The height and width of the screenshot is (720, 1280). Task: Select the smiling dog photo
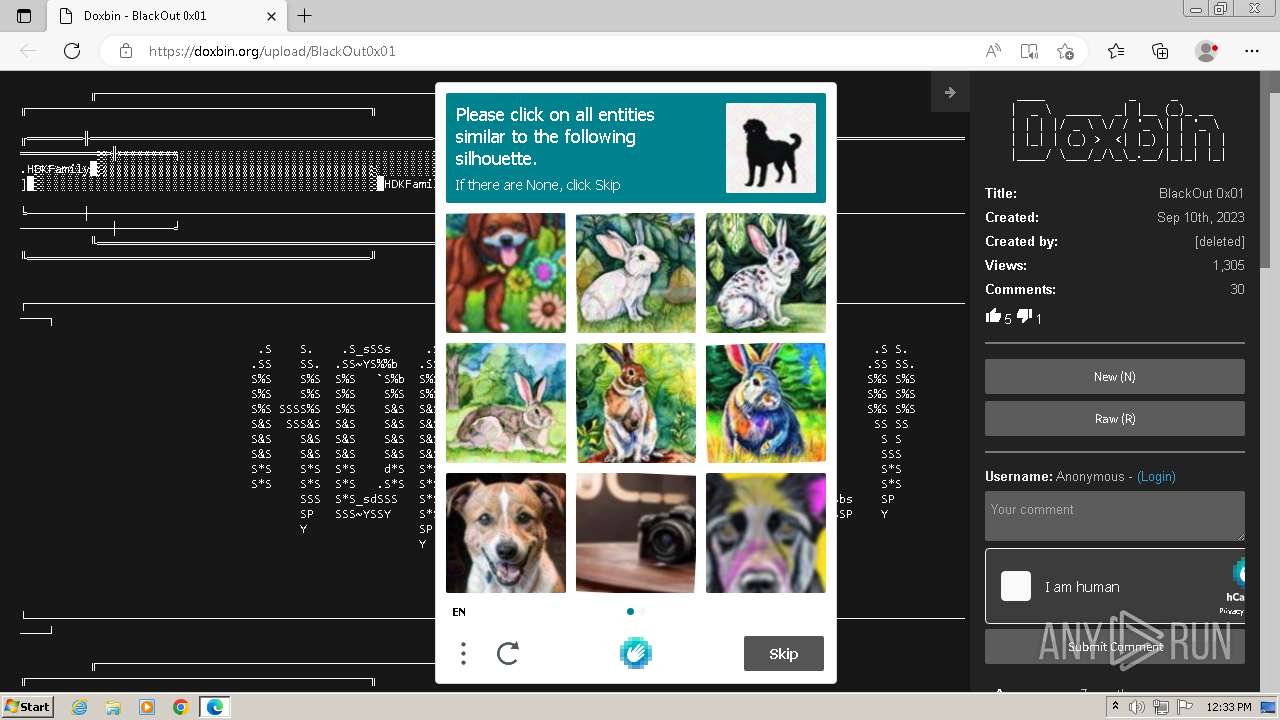coord(506,533)
